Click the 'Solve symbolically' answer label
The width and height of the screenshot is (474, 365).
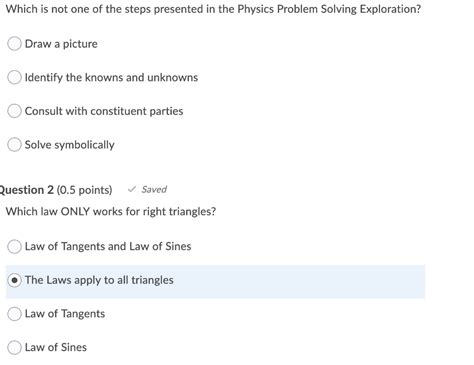[70, 145]
